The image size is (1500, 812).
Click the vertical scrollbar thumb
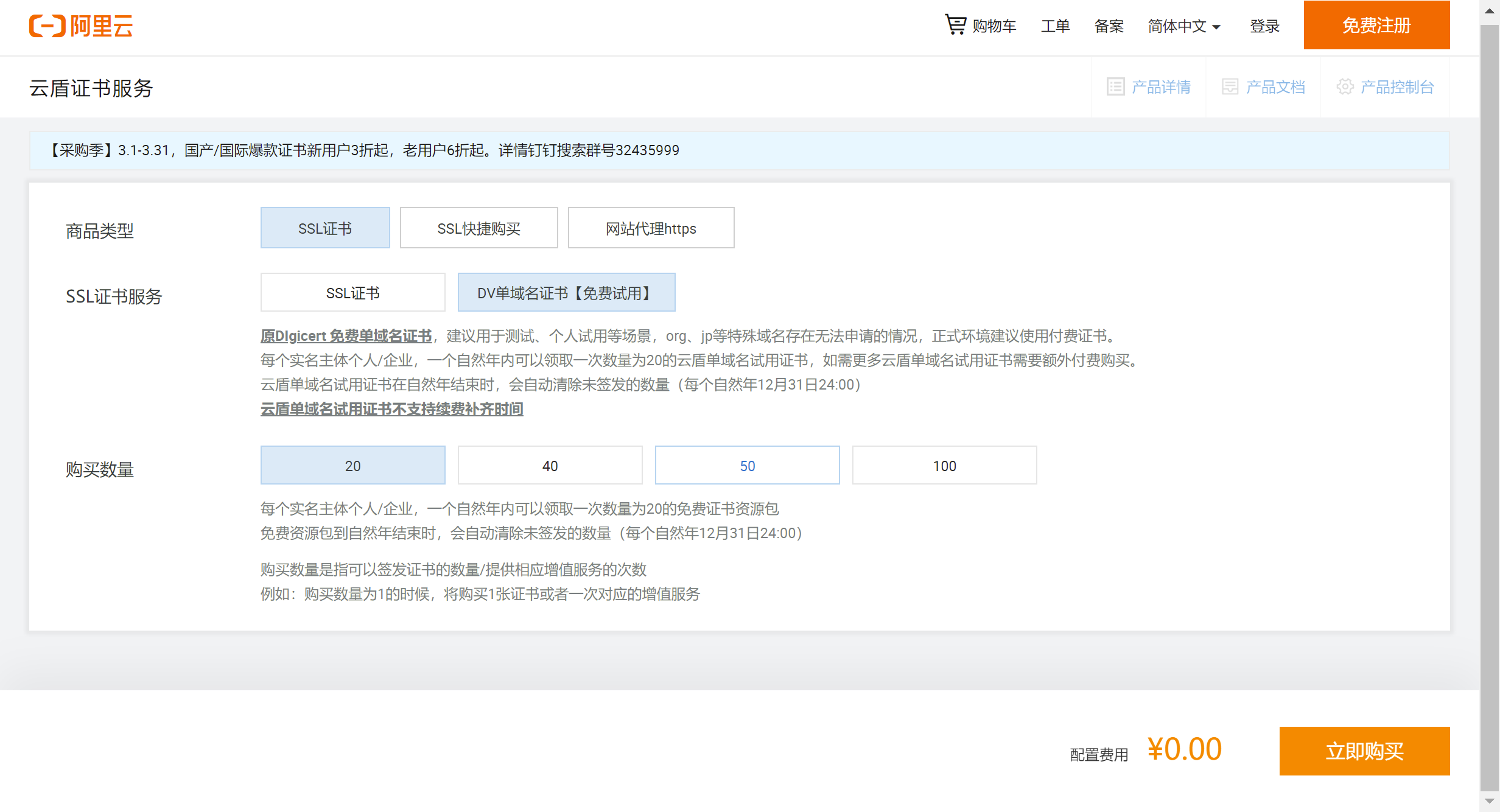click(x=1490, y=407)
